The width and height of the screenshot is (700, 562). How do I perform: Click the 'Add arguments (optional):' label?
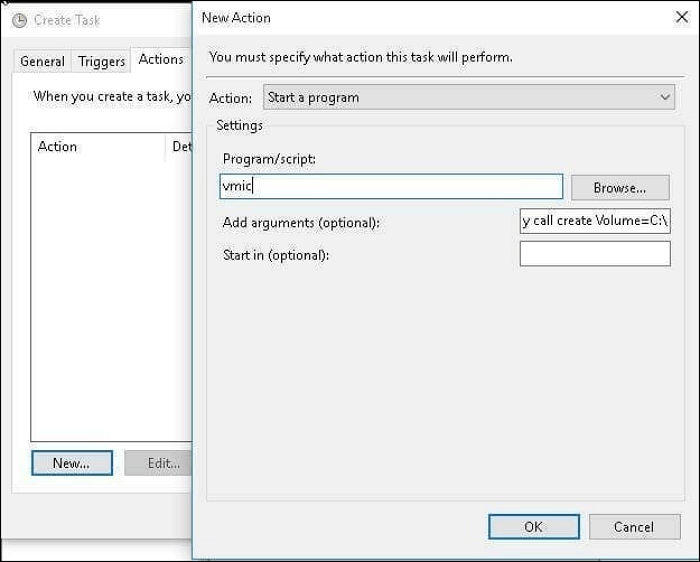click(x=301, y=222)
